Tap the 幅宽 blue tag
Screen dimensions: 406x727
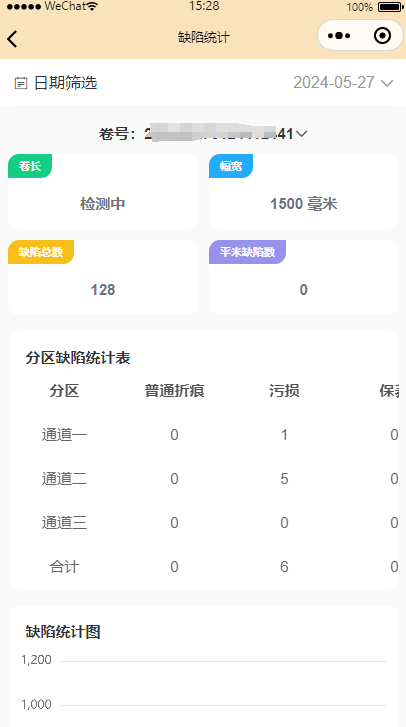point(231,166)
